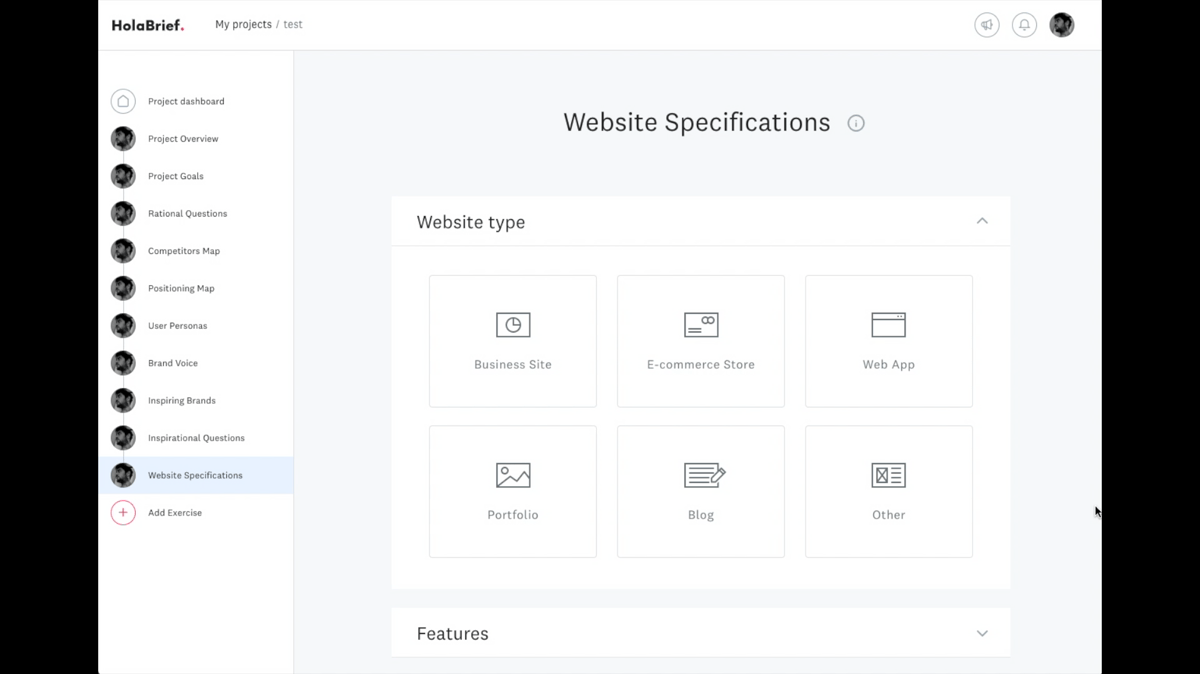Click the avatar icon next to Inspirational Questions
Screen dimensions: 1200x674
click(x=123, y=438)
